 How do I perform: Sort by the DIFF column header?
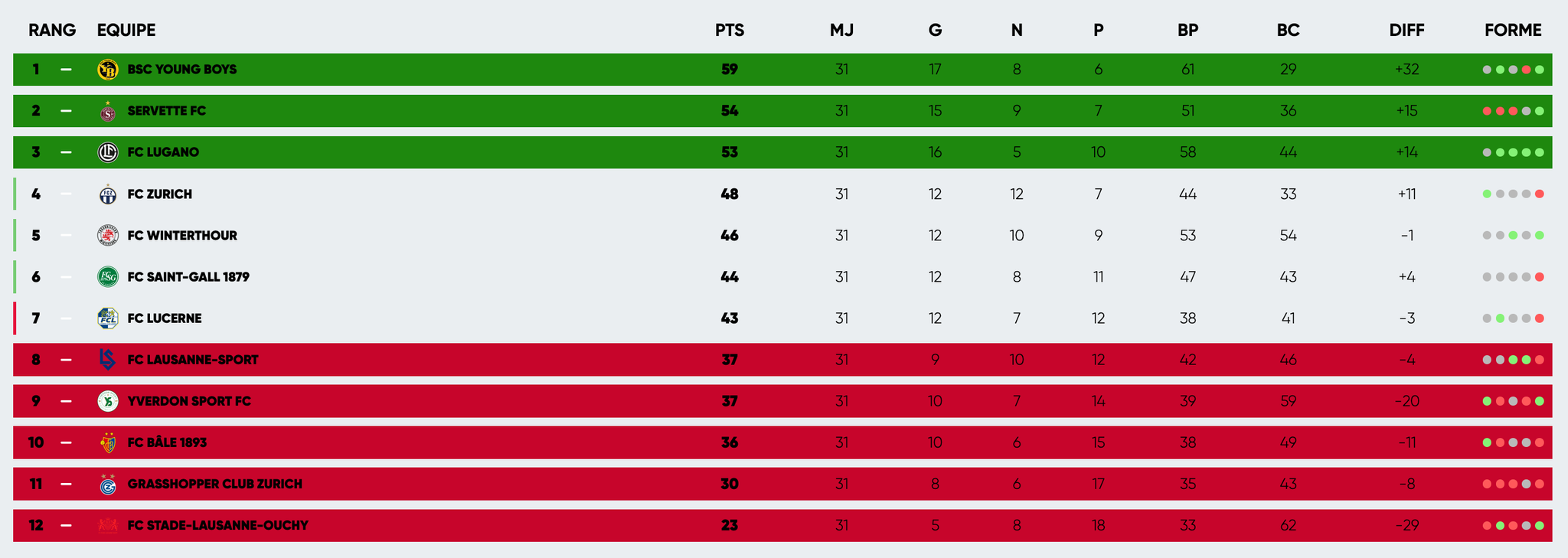(x=1406, y=31)
